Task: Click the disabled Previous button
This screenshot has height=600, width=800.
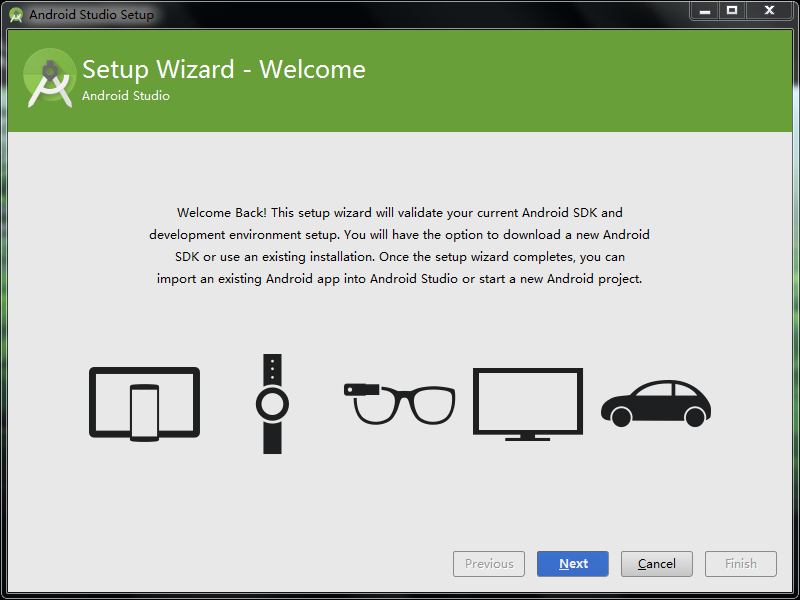Action: tap(489, 564)
